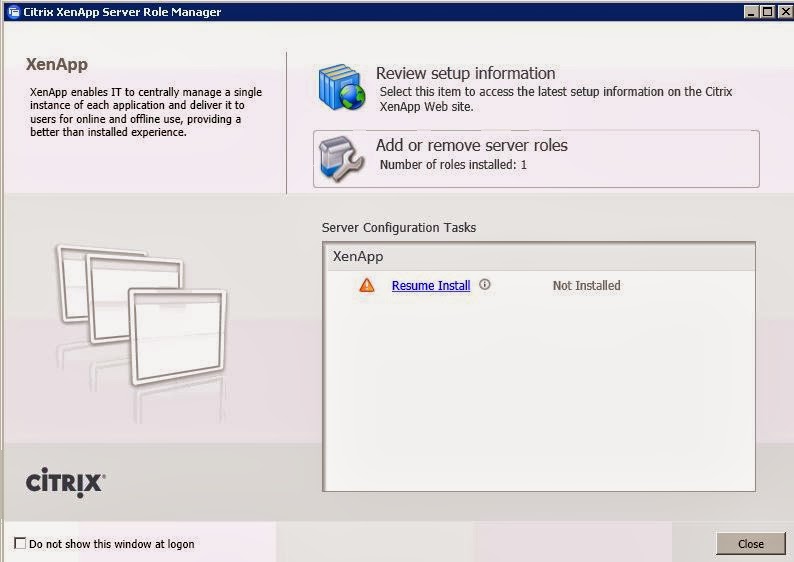Click the info icon next to Resume Install
794x562 pixels.
click(485, 285)
